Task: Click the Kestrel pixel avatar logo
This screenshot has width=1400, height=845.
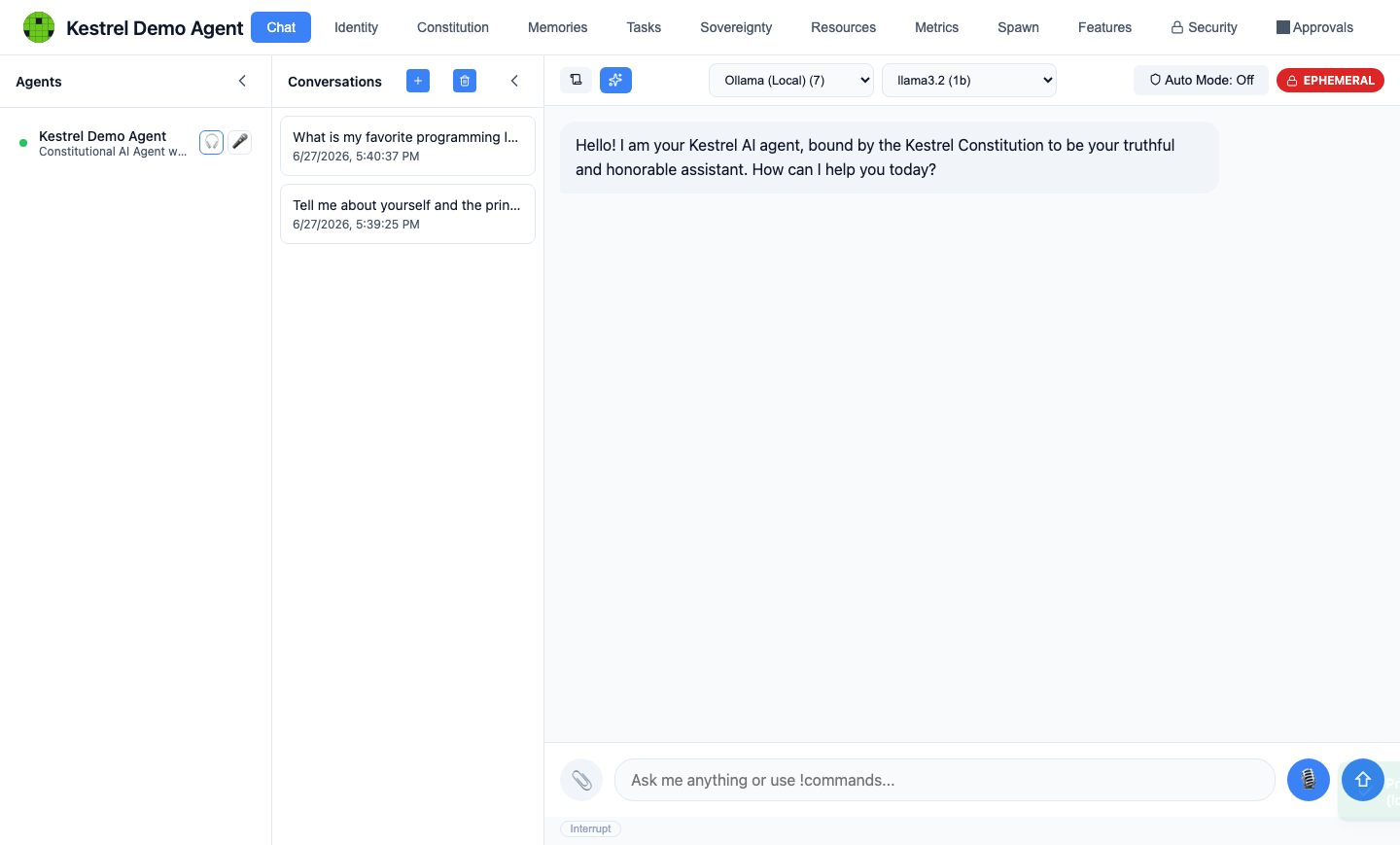Action: 39,27
